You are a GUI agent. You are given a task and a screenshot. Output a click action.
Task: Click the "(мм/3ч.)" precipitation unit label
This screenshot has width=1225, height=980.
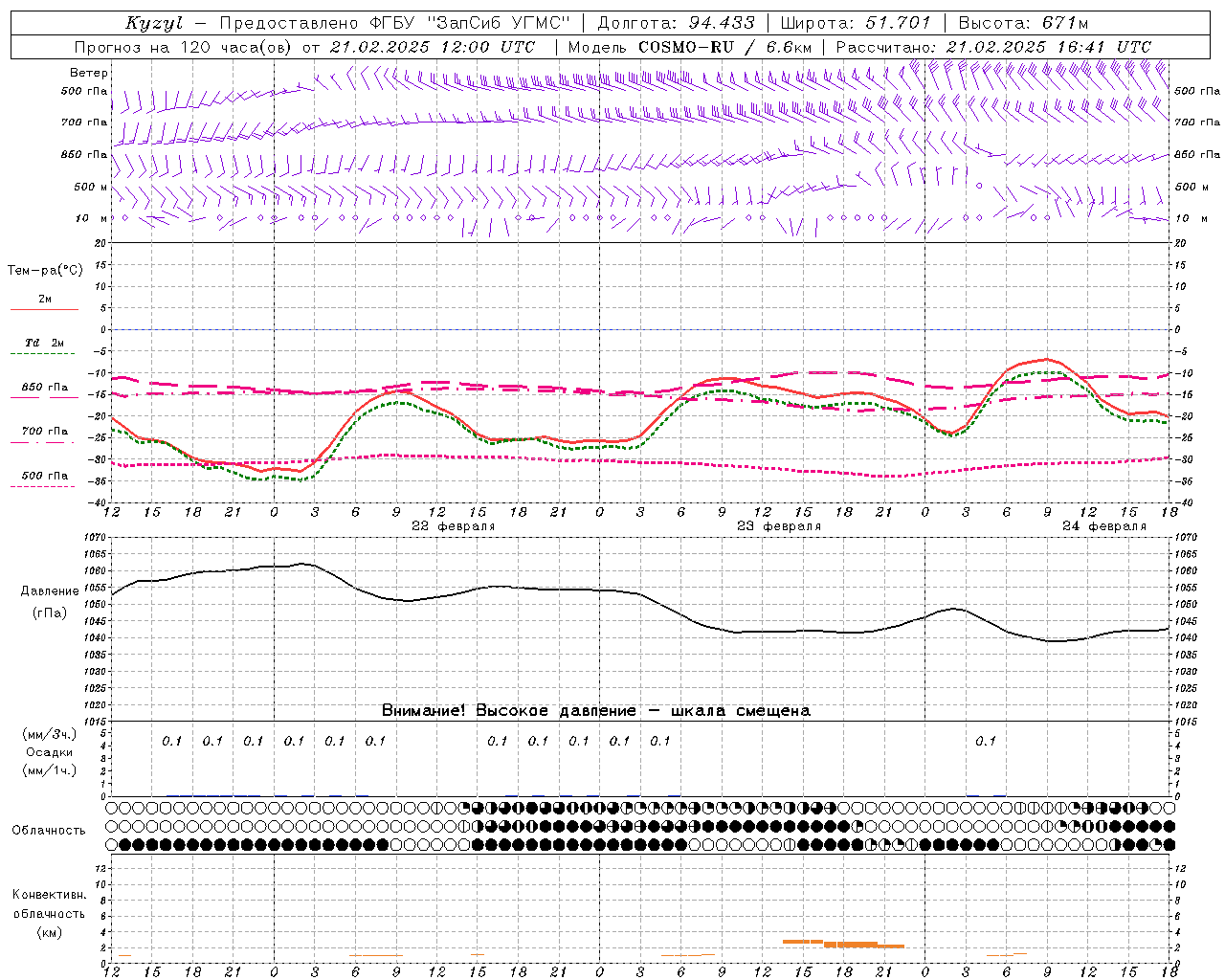50,734
